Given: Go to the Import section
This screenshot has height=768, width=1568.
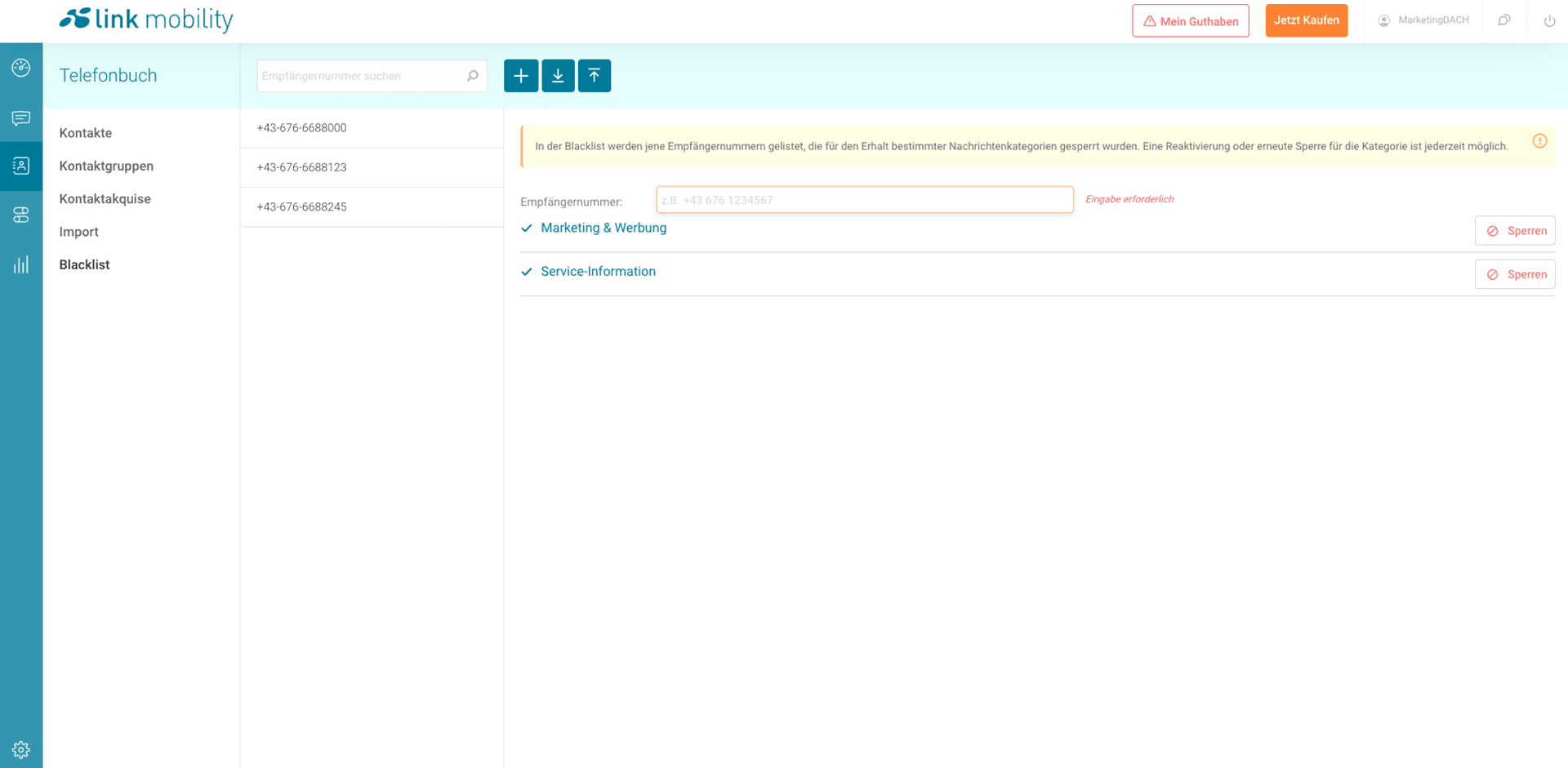Looking at the screenshot, I should [x=78, y=232].
